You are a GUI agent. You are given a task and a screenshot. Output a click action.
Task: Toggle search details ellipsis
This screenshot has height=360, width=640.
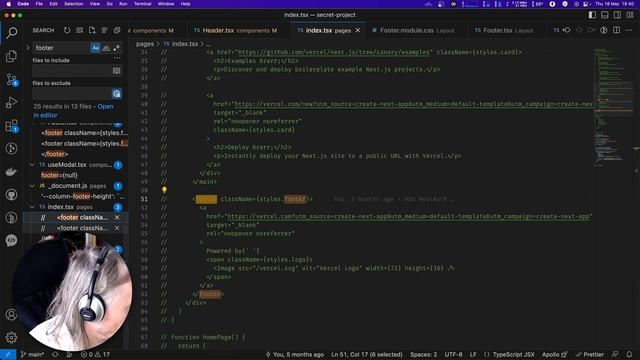tap(117, 58)
